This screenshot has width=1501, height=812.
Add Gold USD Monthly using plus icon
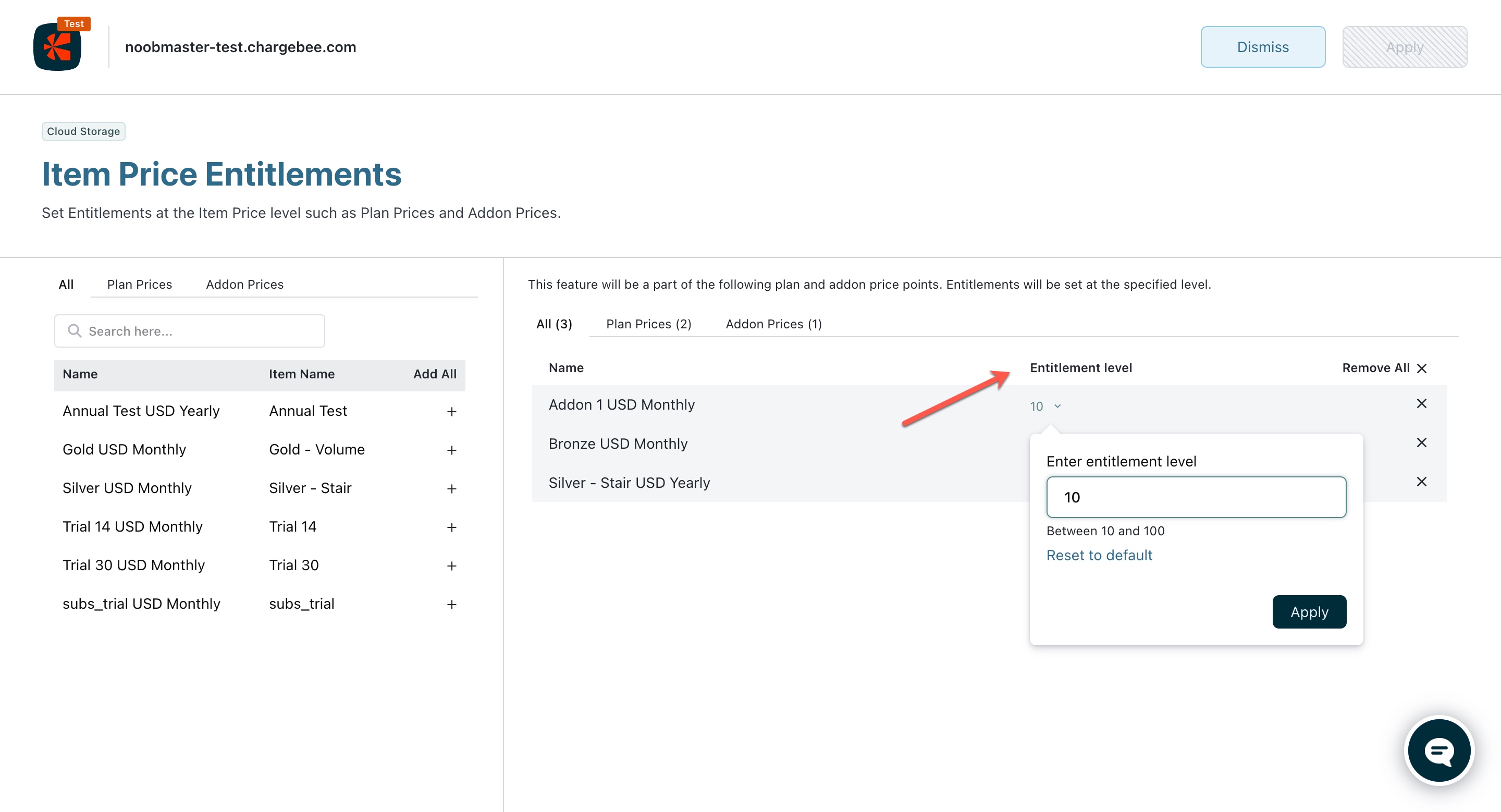[451, 450]
